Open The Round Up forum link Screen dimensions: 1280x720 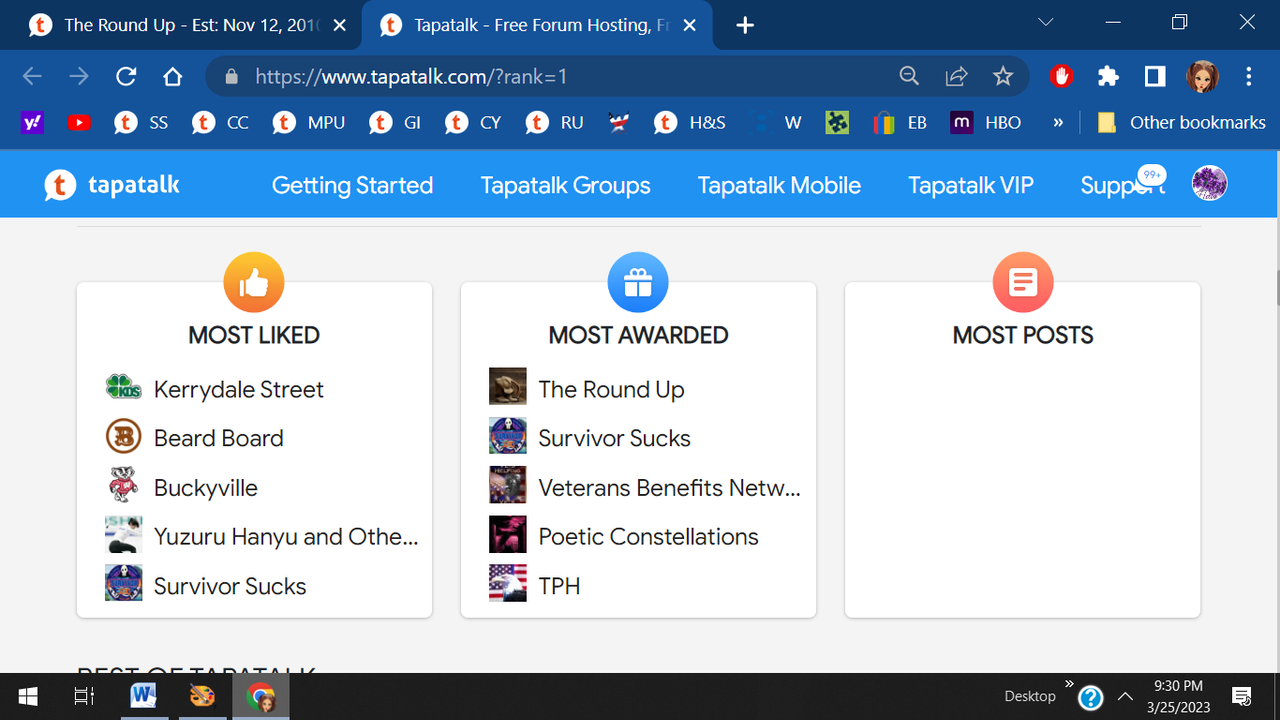(x=612, y=389)
